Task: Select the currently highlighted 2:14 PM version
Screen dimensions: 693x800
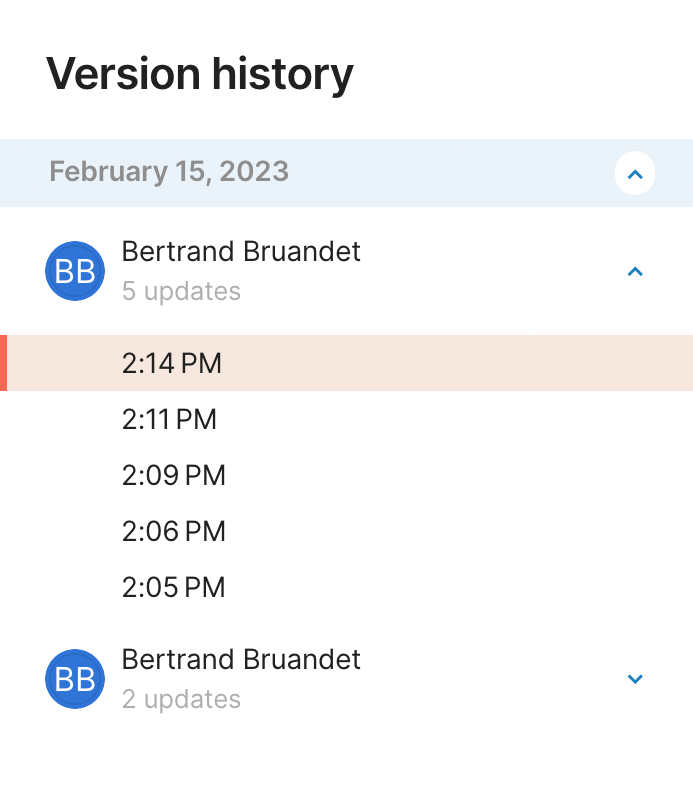Action: 171,363
